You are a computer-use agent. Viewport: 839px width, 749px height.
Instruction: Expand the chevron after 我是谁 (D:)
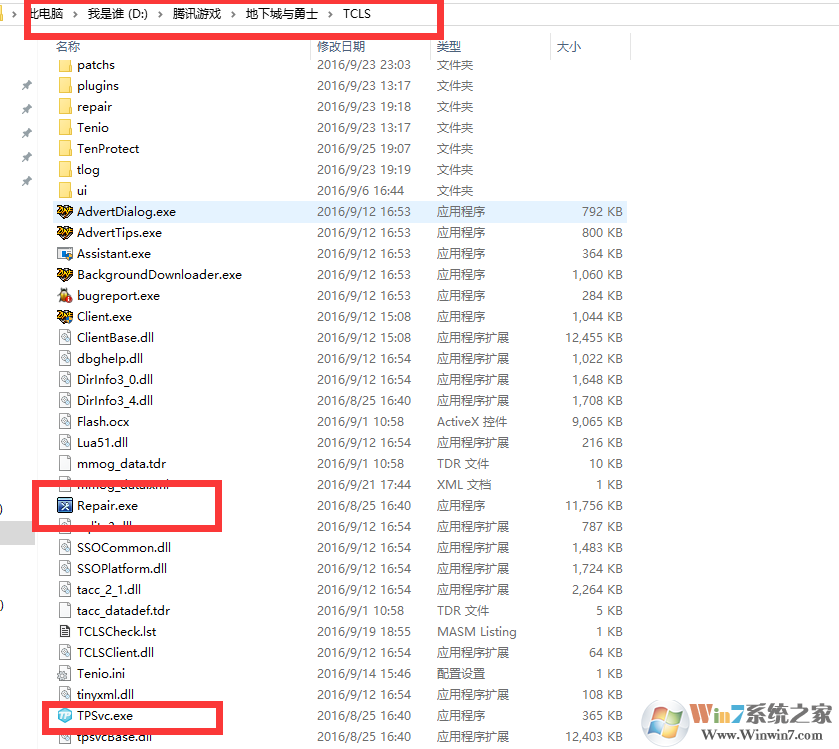160,14
